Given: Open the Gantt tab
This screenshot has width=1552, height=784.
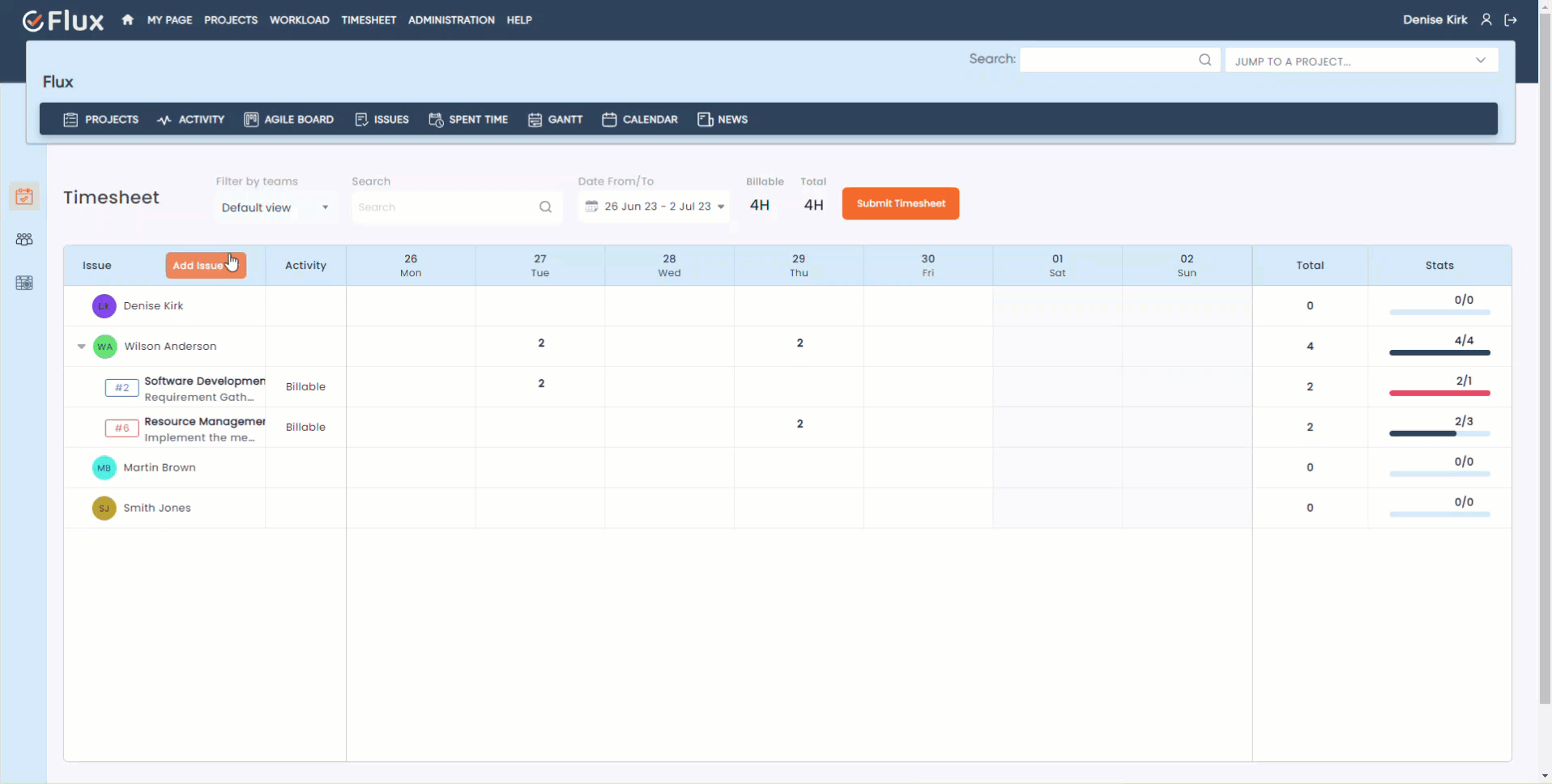Looking at the screenshot, I should point(556,120).
